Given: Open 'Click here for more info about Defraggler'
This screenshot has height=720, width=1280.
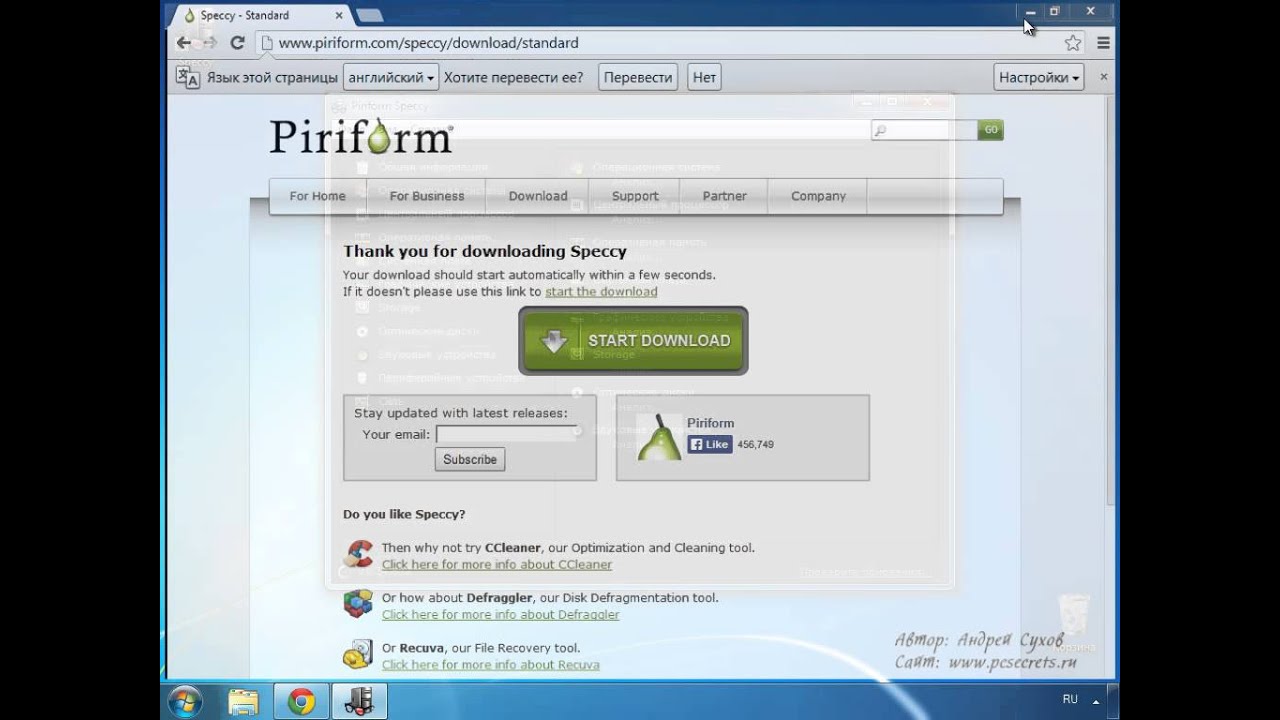Looking at the screenshot, I should [501, 615].
